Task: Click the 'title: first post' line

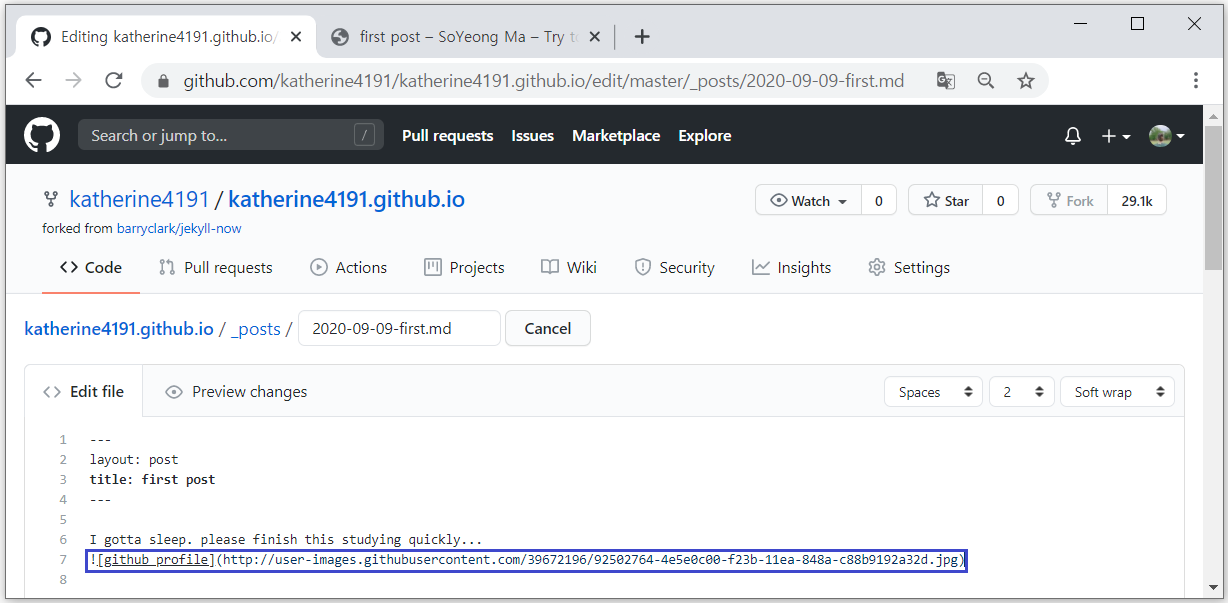Action: point(152,480)
